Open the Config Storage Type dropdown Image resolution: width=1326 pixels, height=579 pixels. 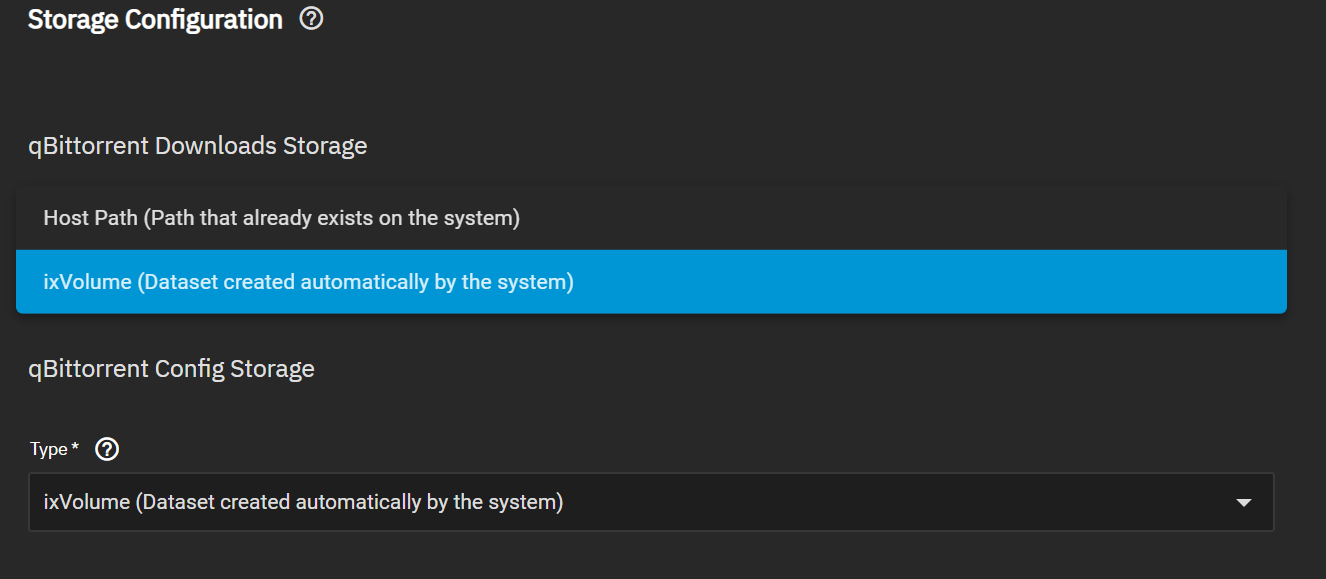point(651,502)
